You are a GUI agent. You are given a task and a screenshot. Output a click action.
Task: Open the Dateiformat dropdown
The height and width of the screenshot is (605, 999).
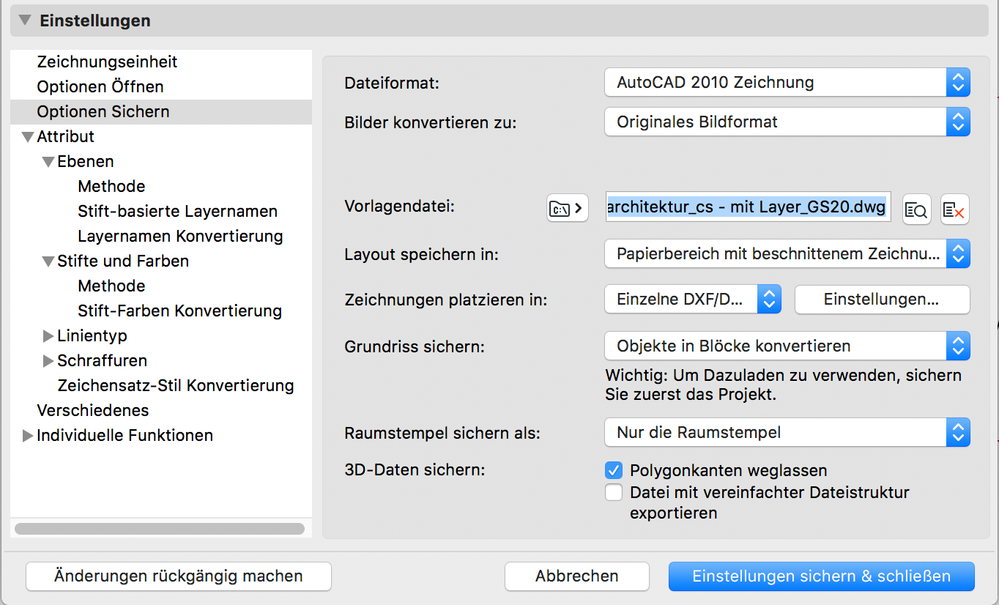787,82
